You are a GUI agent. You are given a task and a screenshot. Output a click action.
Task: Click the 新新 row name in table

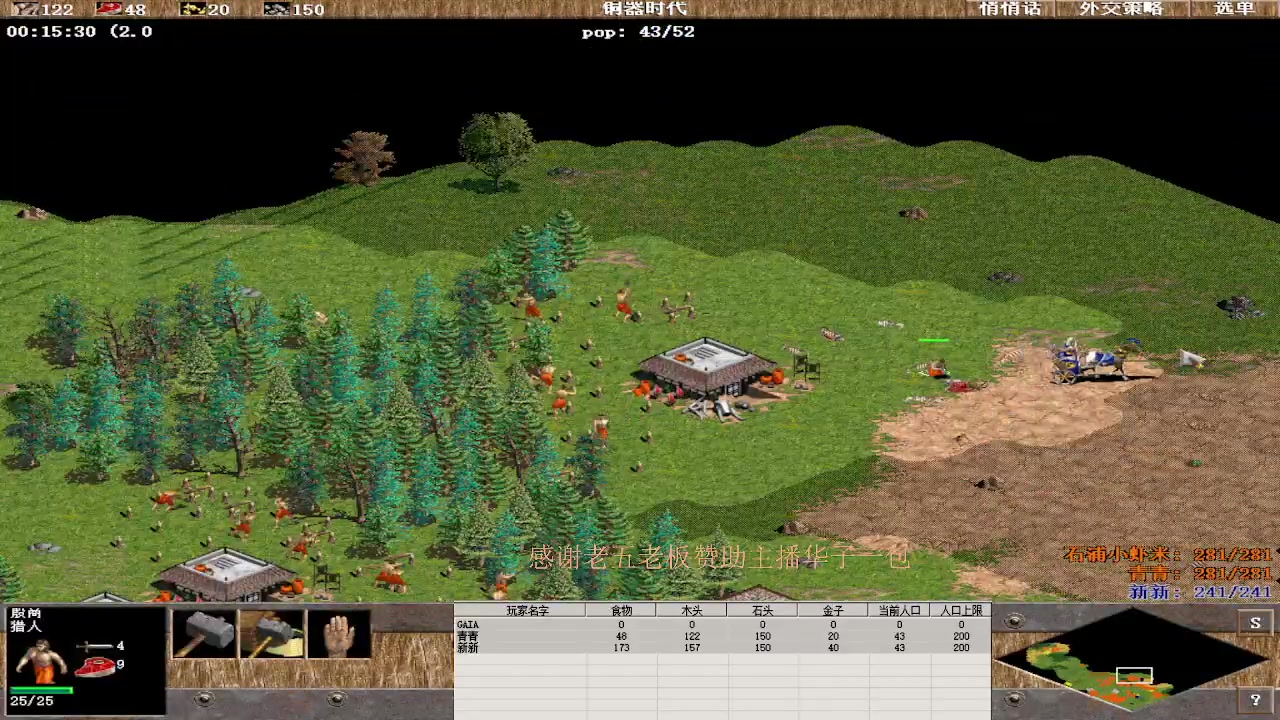(466, 648)
